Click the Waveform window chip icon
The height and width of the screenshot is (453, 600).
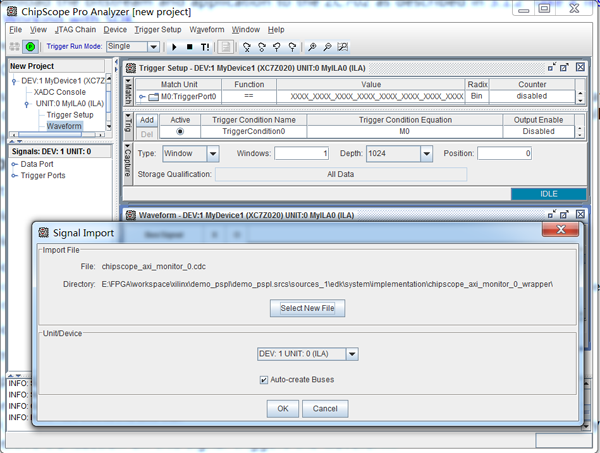[x=131, y=215]
